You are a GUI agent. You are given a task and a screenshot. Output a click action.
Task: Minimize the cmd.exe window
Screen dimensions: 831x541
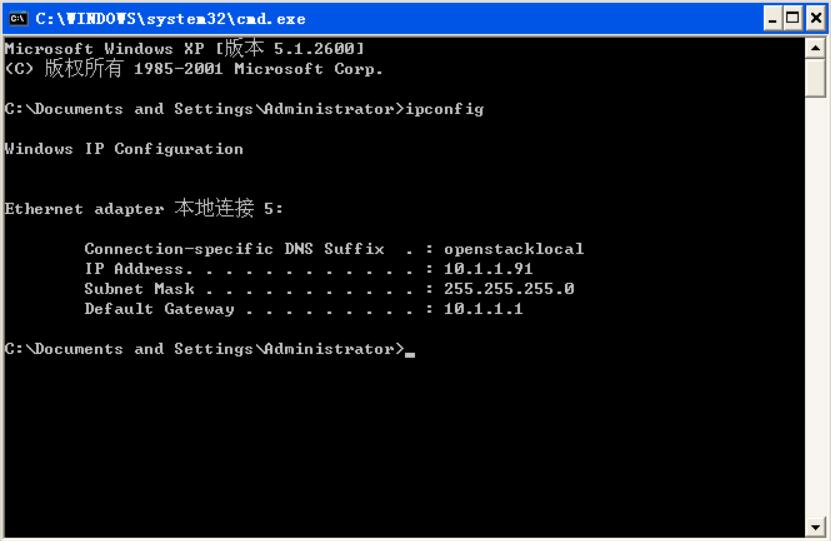click(773, 19)
